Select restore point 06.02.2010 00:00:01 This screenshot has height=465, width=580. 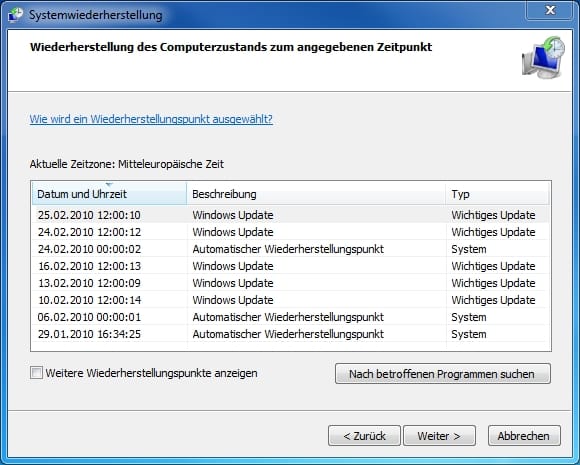coord(290,317)
